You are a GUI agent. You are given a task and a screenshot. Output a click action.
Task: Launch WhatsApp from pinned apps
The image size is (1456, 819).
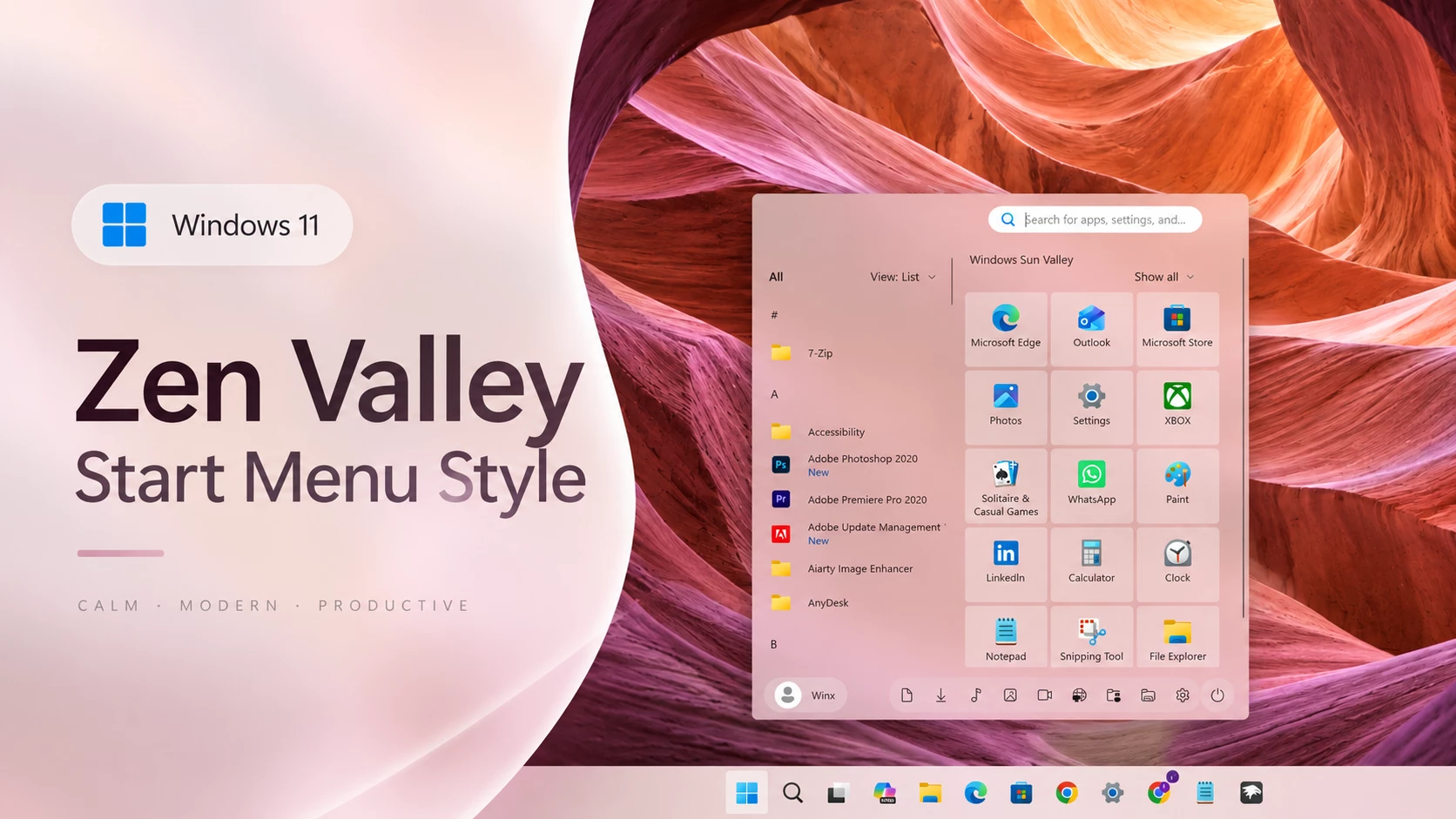1091,486
